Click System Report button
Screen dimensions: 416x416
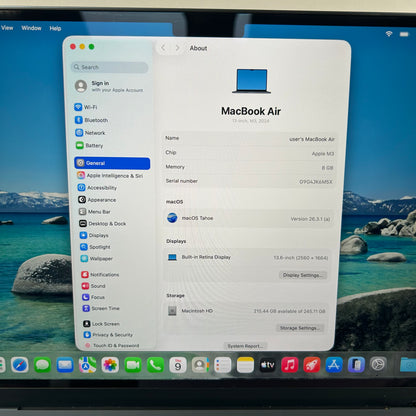pyautogui.click(x=245, y=346)
